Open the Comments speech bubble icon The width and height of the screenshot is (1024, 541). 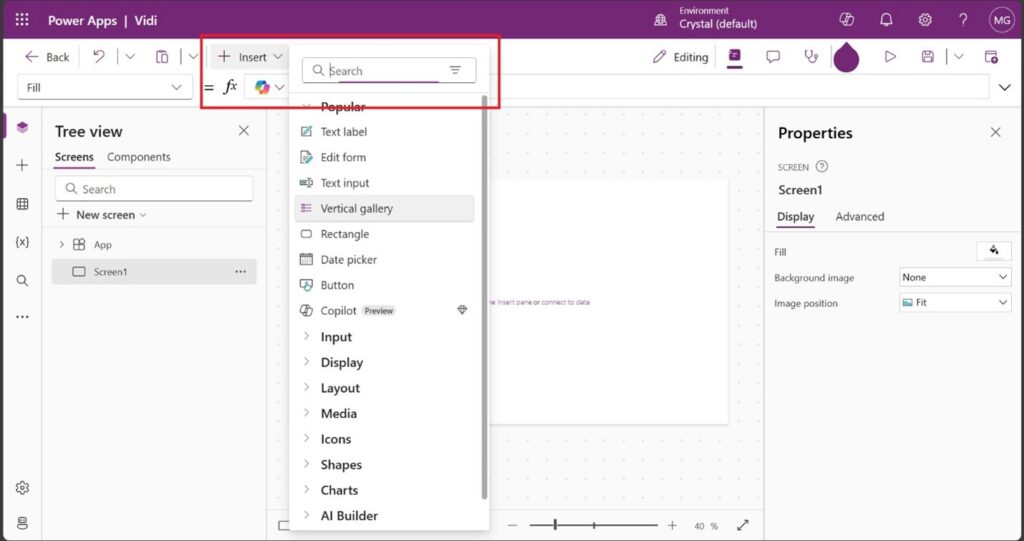click(x=773, y=57)
